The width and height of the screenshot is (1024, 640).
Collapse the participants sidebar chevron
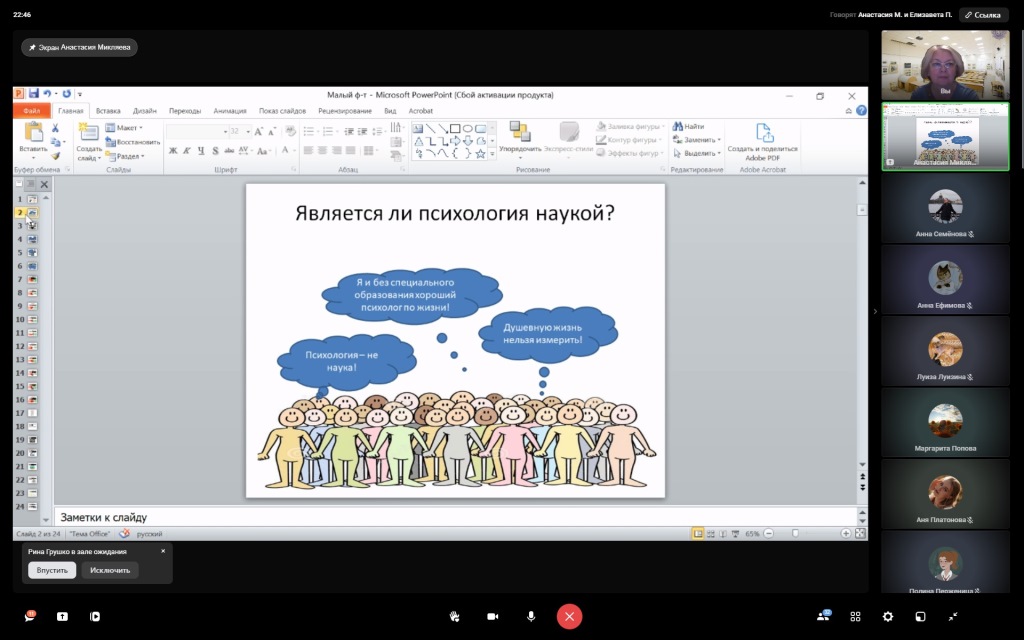tap(875, 312)
